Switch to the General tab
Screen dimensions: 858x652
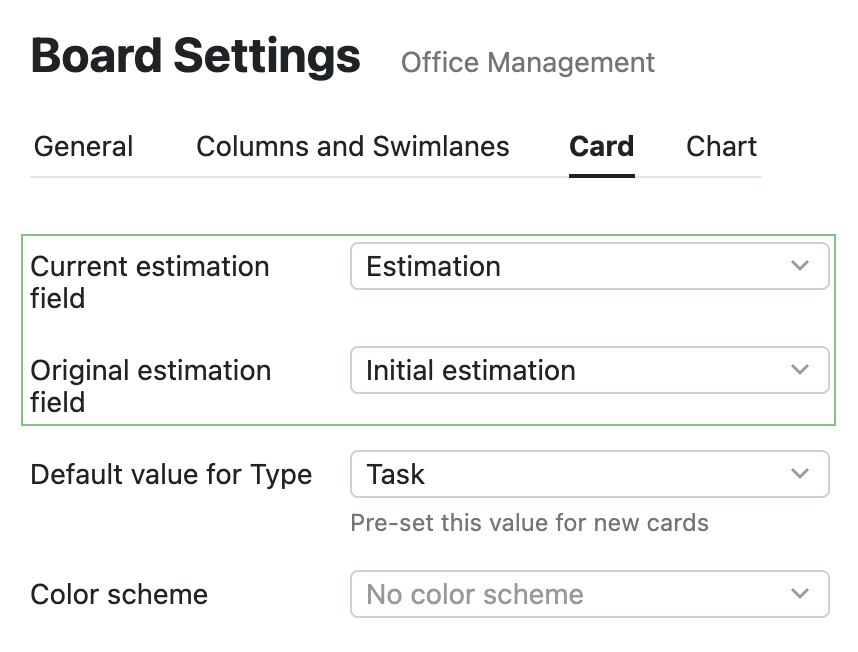coord(83,146)
